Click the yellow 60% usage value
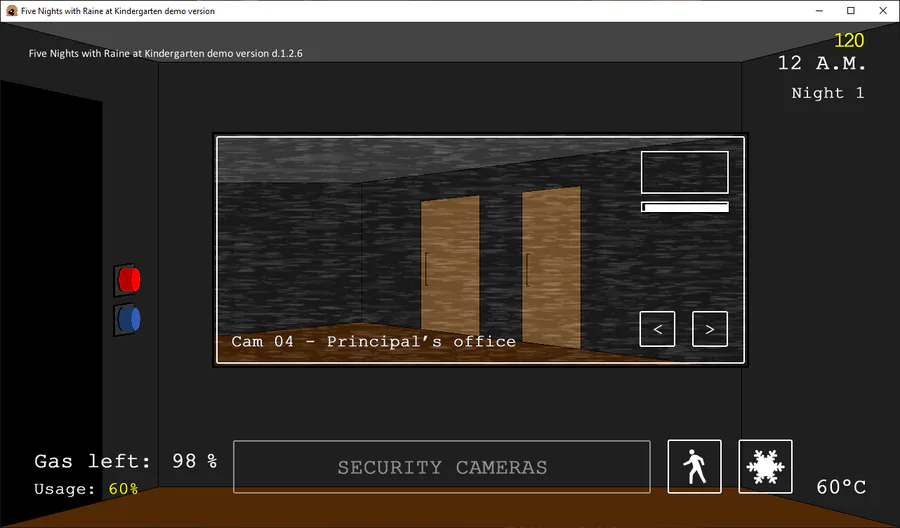 coord(123,489)
